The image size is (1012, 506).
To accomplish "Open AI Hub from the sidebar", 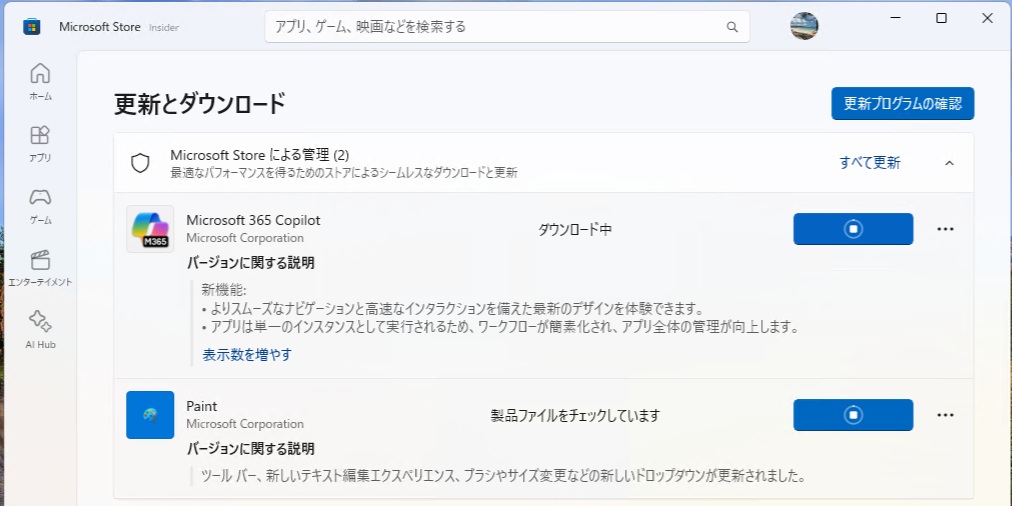I will point(40,330).
